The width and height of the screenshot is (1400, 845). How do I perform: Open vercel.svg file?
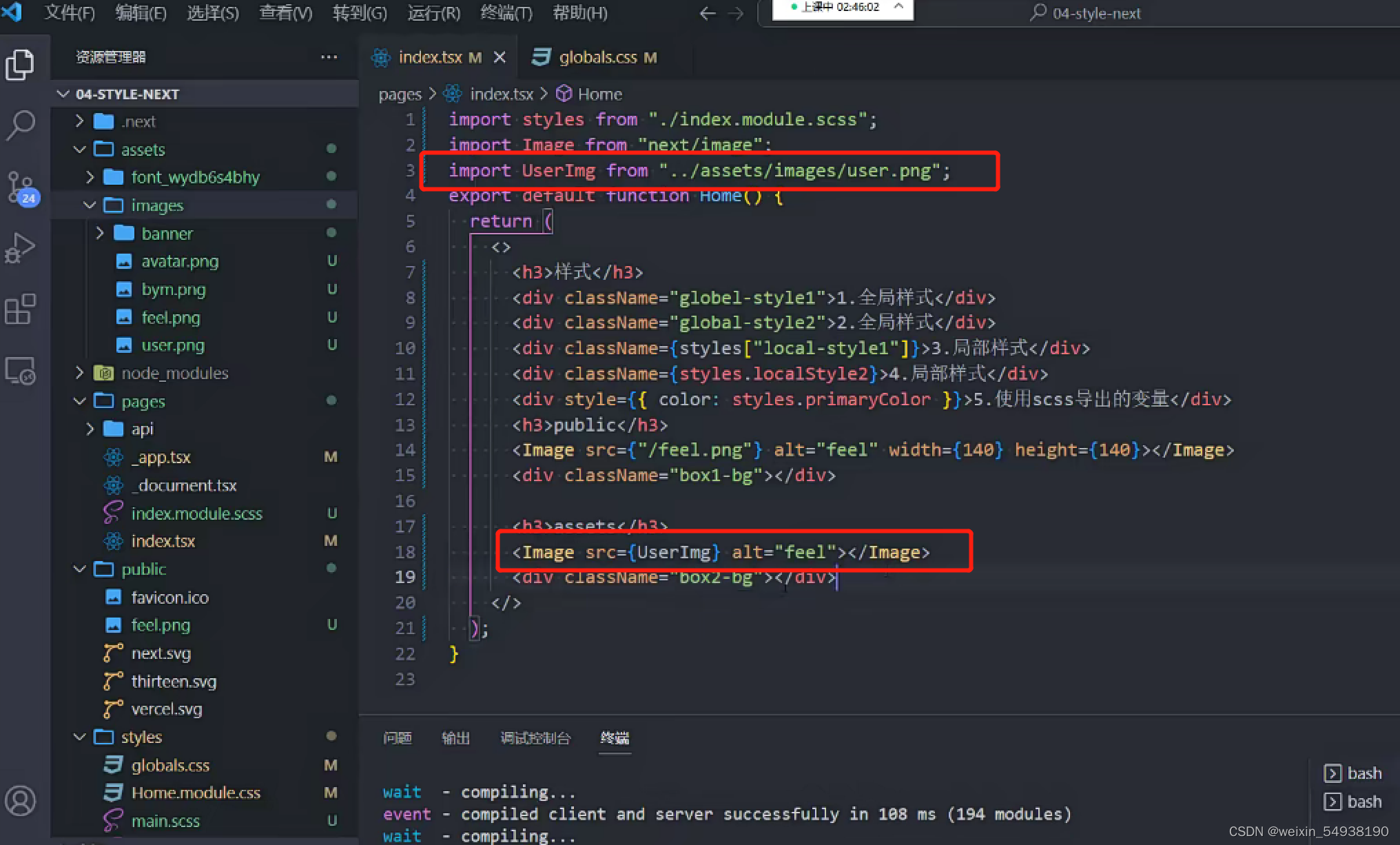pos(167,709)
